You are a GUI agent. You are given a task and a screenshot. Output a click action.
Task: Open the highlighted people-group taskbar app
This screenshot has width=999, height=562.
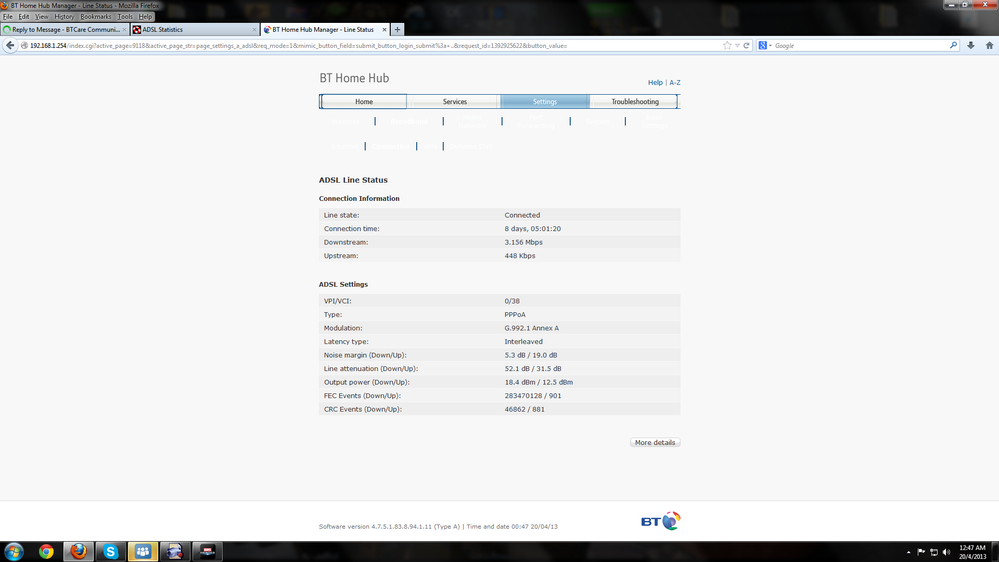pos(143,552)
